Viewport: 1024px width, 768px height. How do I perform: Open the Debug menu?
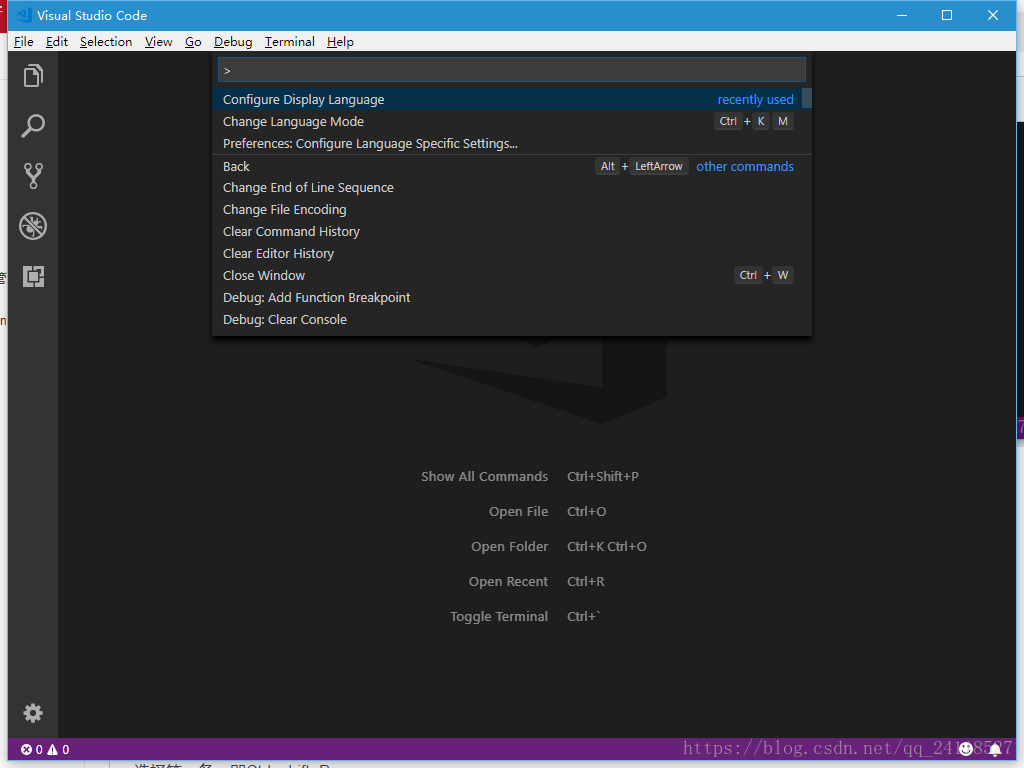[233, 42]
